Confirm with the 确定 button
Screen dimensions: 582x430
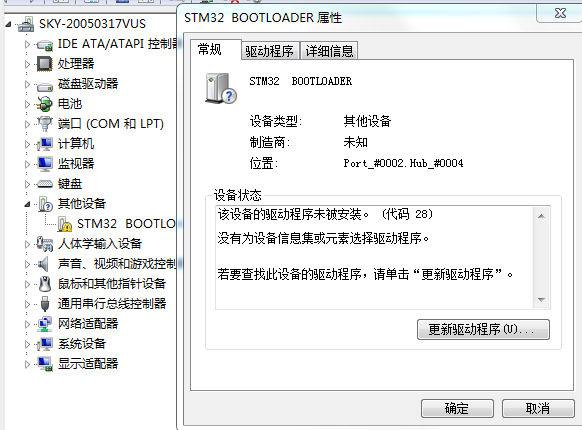coord(457,408)
